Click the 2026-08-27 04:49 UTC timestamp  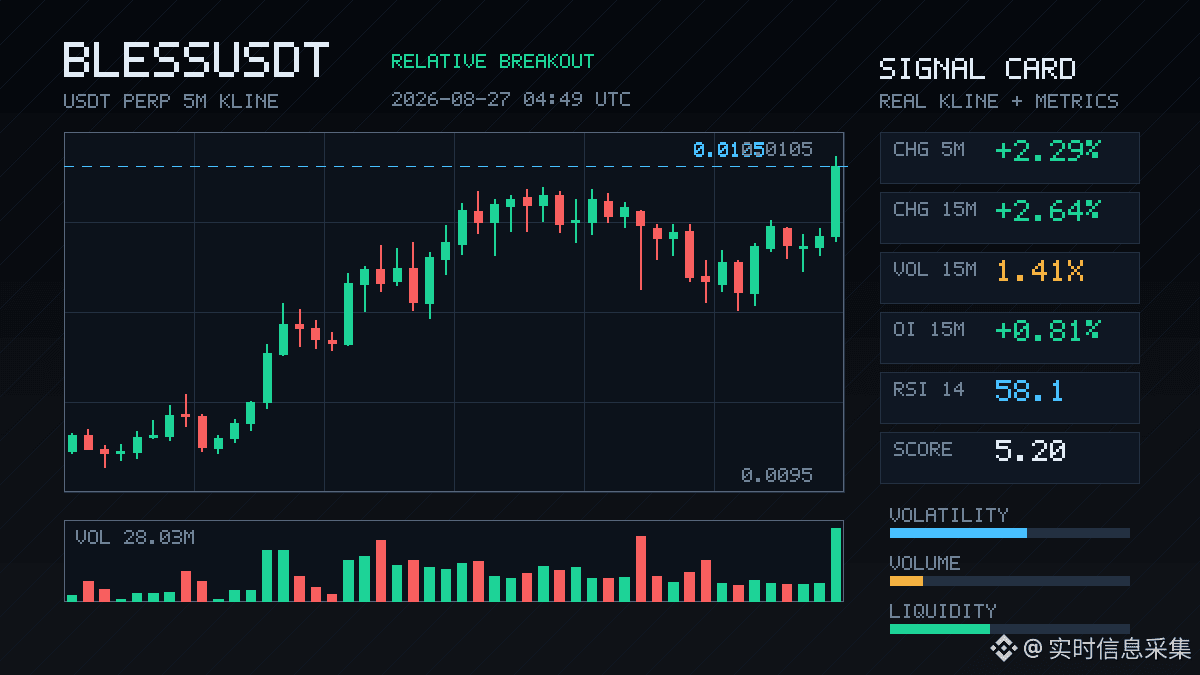point(511,99)
